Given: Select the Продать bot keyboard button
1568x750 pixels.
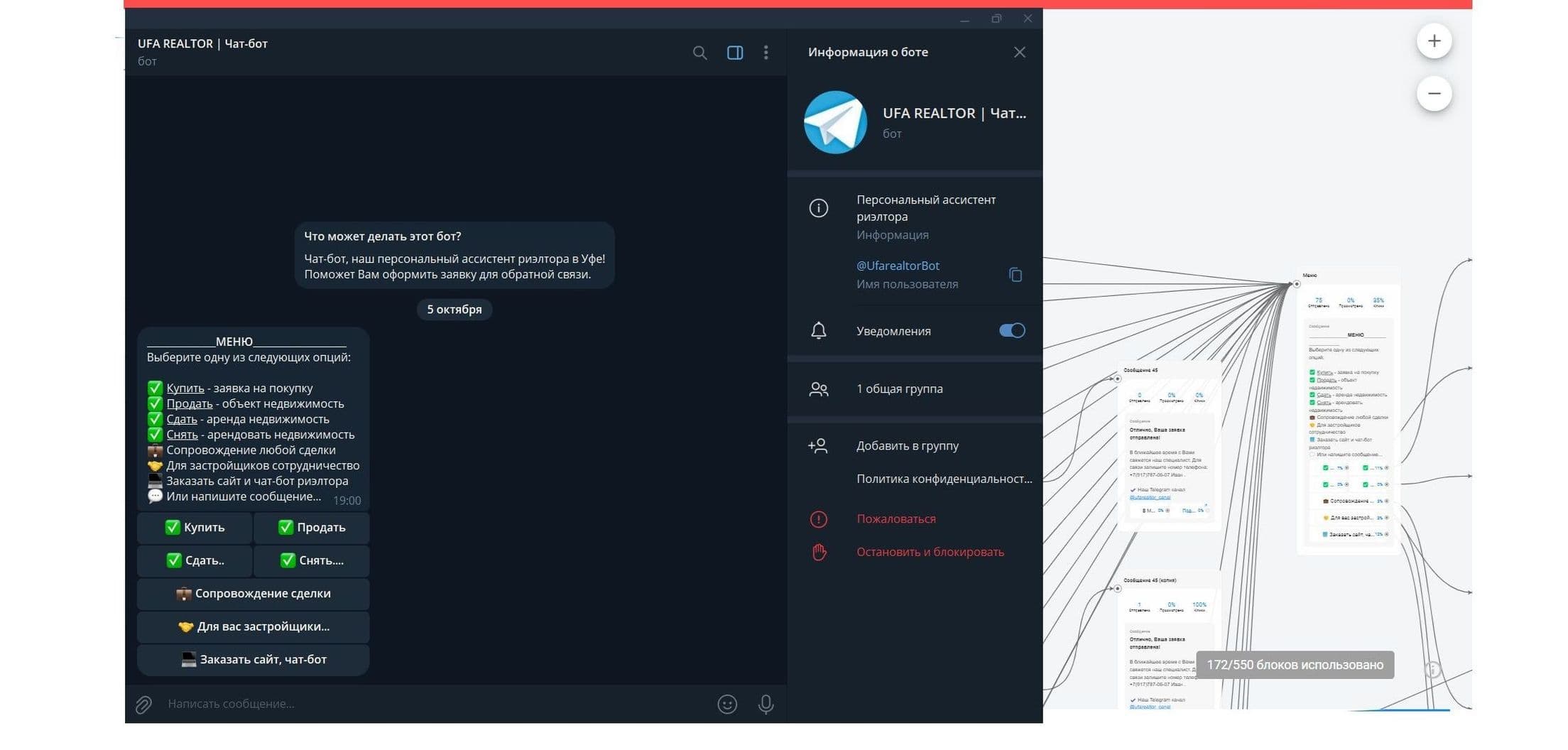Looking at the screenshot, I should (312, 528).
